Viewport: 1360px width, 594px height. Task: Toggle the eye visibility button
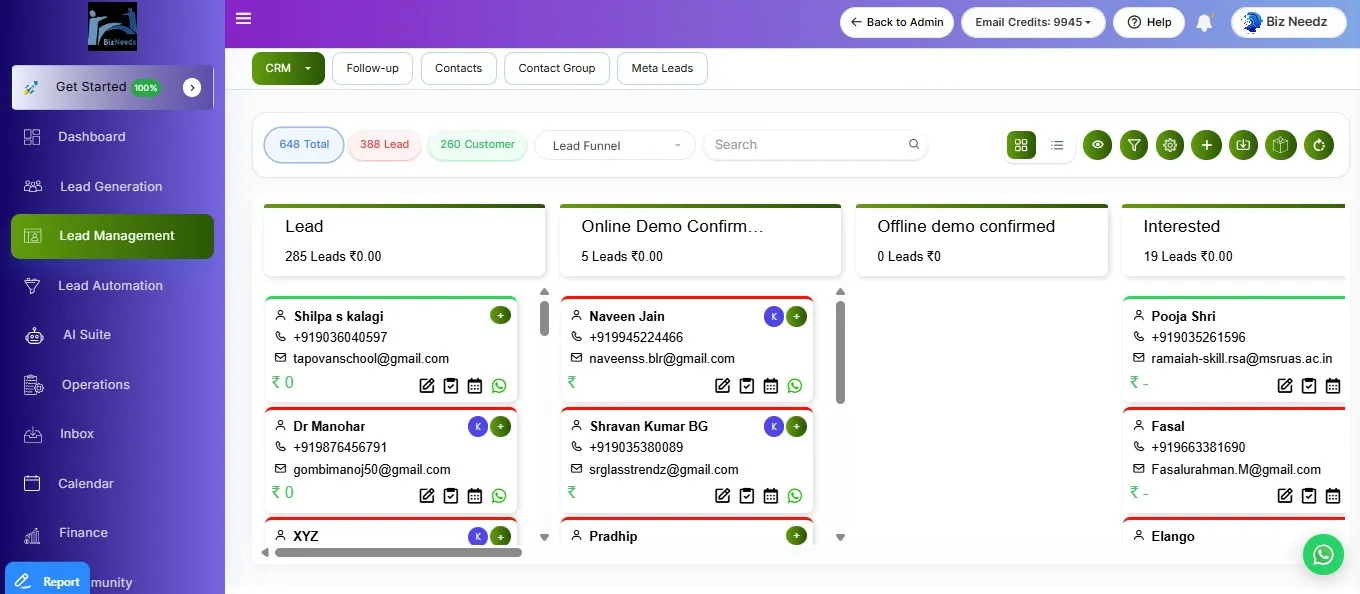point(1098,145)
